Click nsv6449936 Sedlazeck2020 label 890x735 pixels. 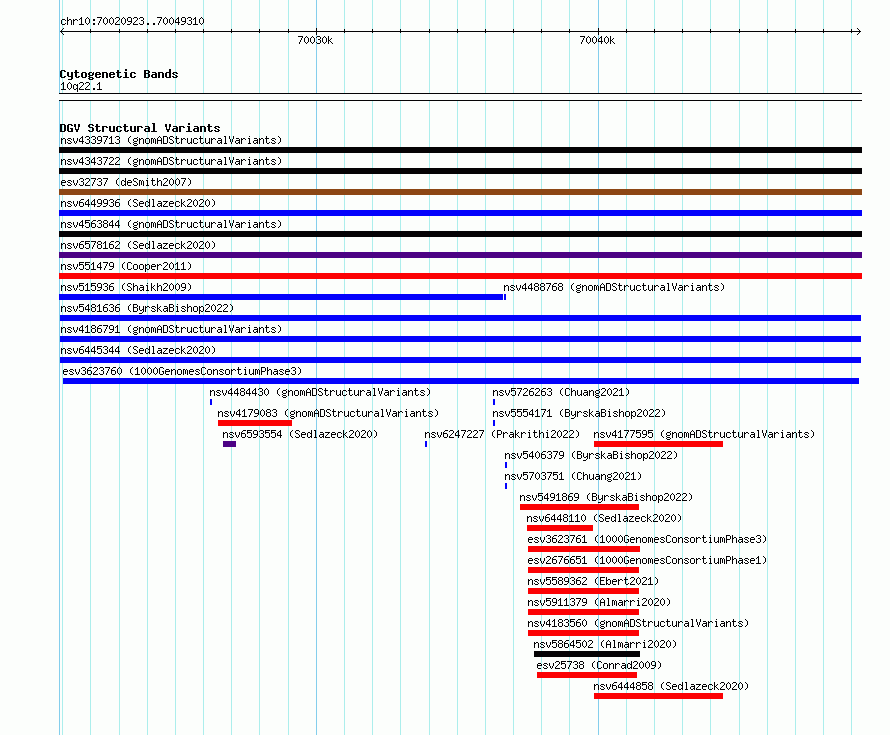point(138,203)
